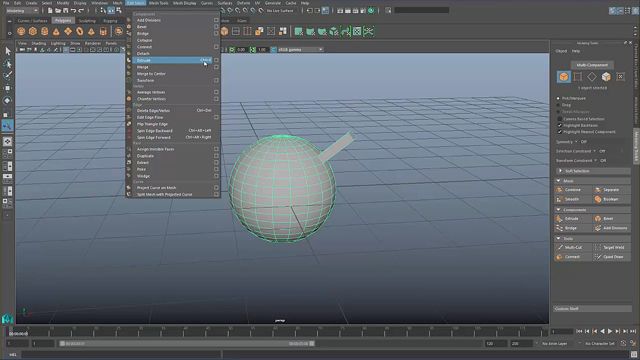
Task: Pick the Paint selection brush tool
Action: click(8, 75)
